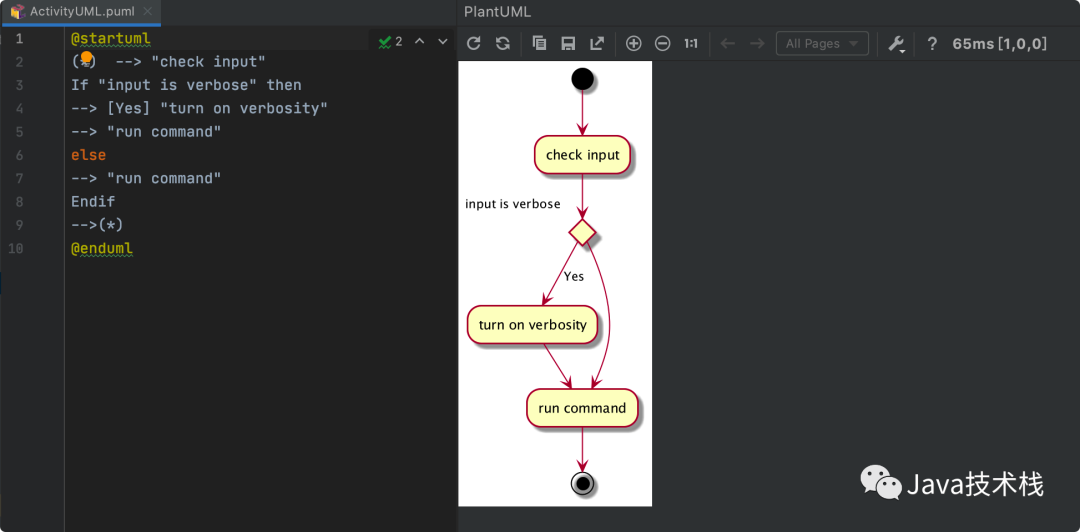Reset the zoom using the 1:1 button
1080x532 pixels.
click(x=691, y=43)
